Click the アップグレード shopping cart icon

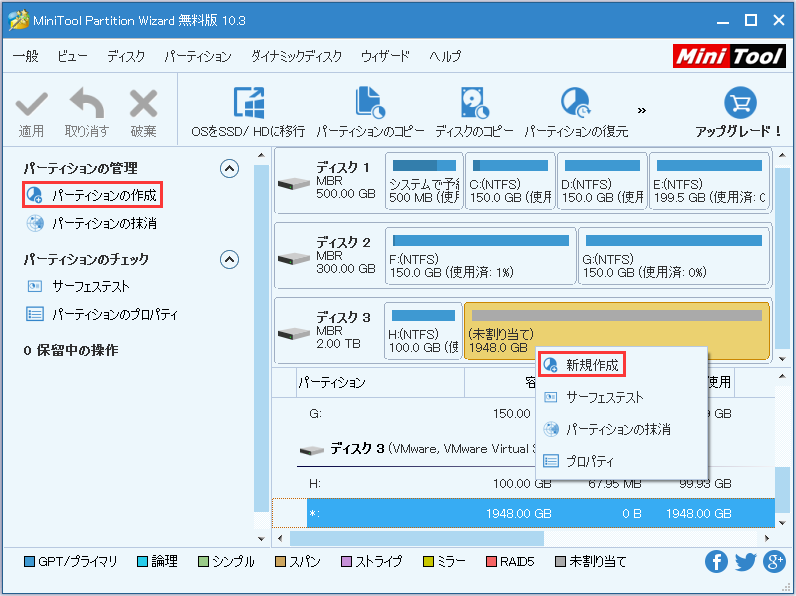(x=739, y=104)
